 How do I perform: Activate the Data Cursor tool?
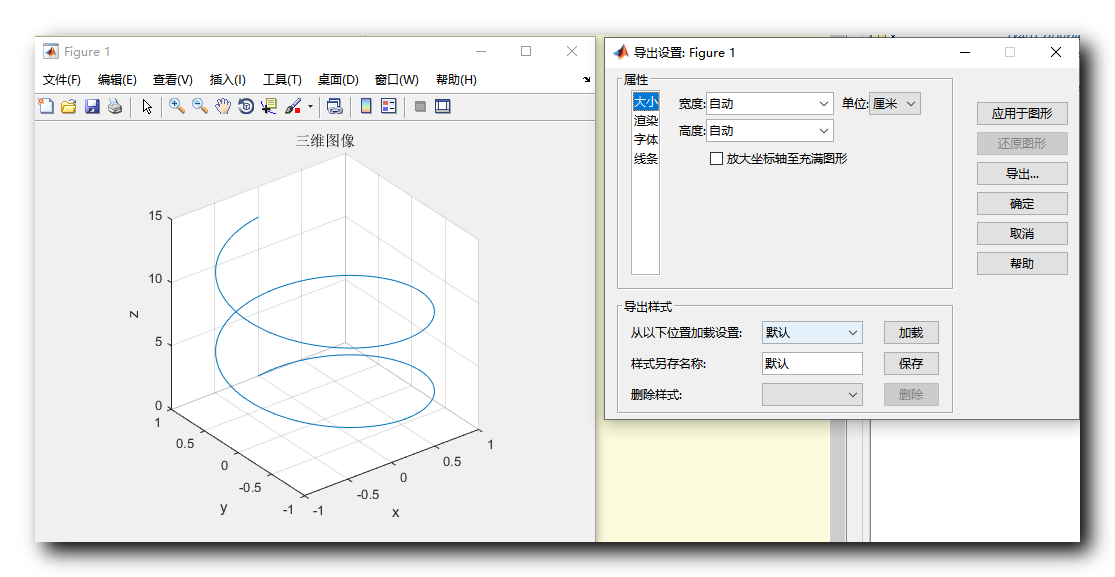tap(269, 106)
